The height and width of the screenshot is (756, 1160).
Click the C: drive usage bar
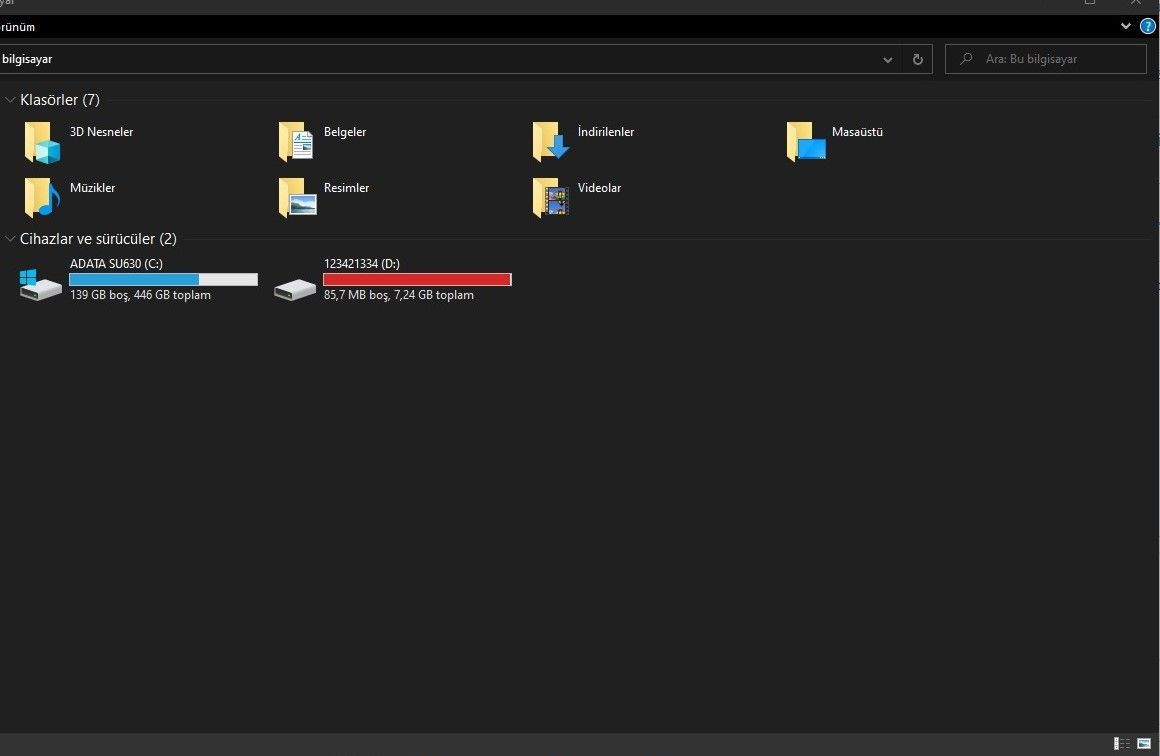point(163,280)
